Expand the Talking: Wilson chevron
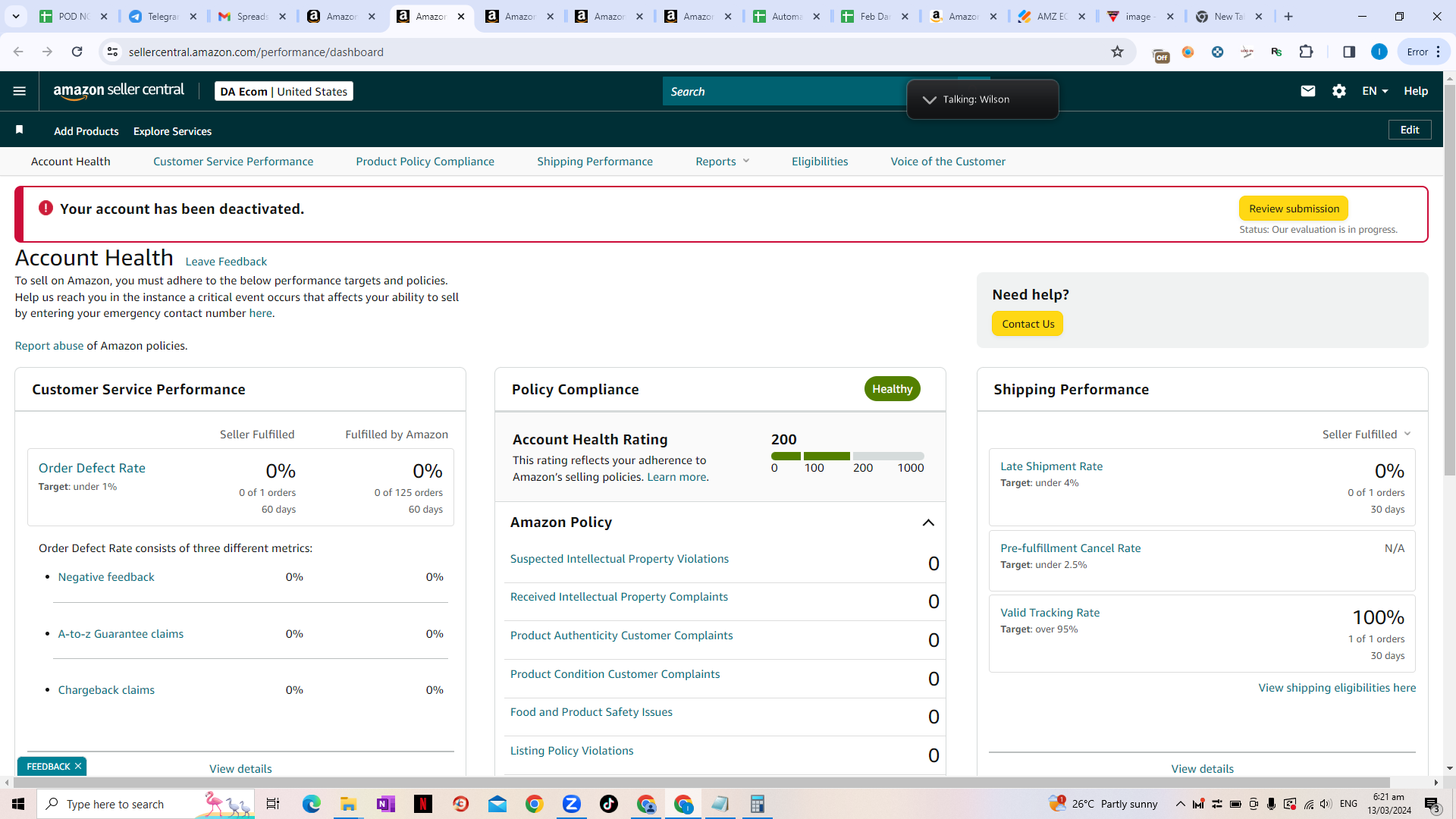This screenshot has width=1456, height=819. pyautogui.click(x=929, y=99)
